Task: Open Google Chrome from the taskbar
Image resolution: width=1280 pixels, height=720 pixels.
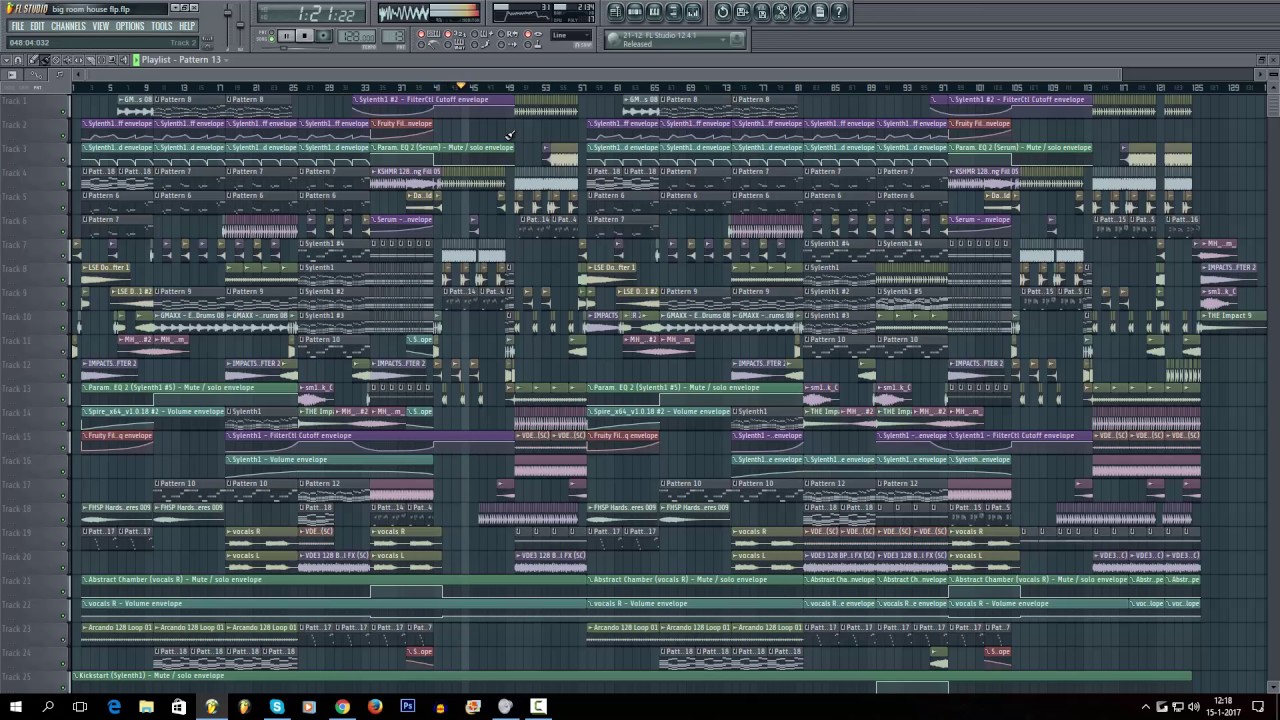Action: click(342, 707)
